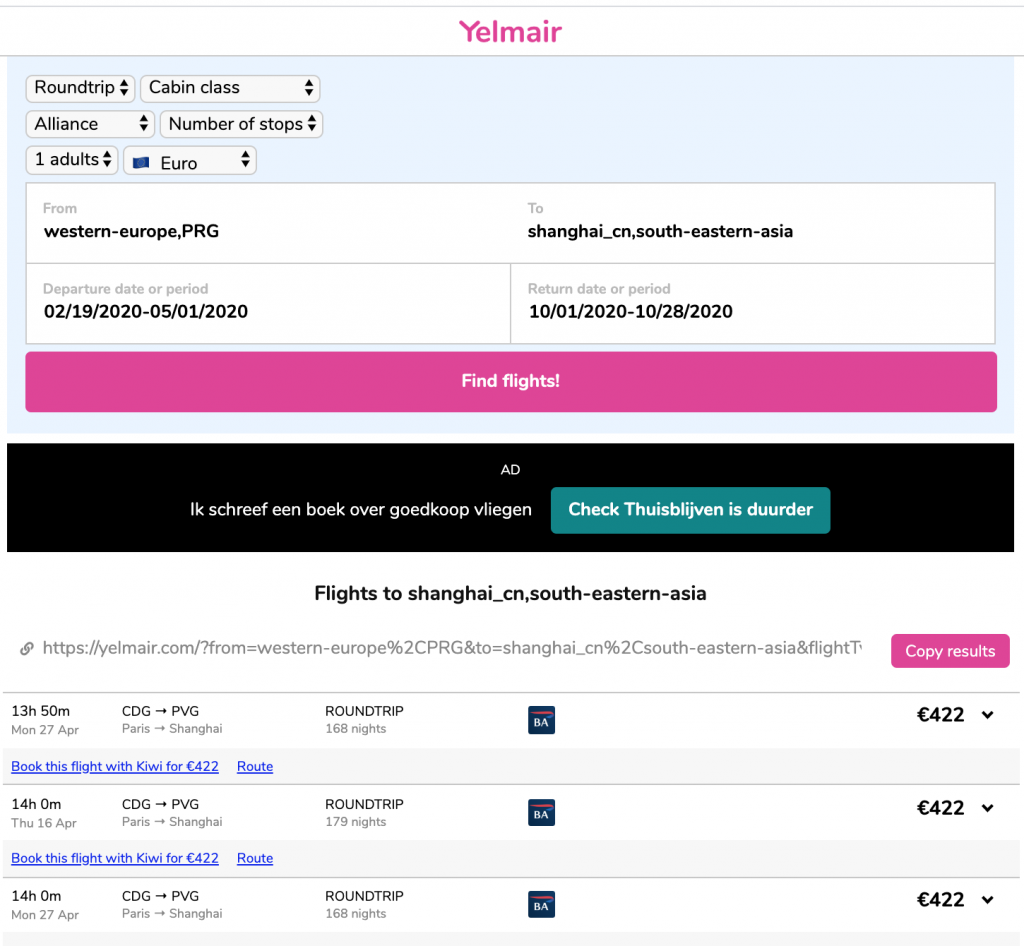Click the Copy results button
The width and height of the screenshot is (1024, 946).
point(950,651)
